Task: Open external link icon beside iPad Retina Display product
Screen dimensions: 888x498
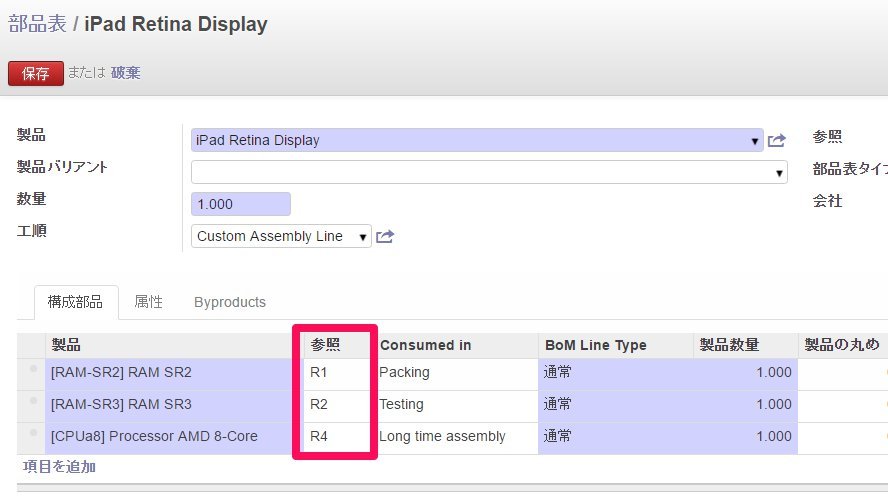Action: click(776, 140)
